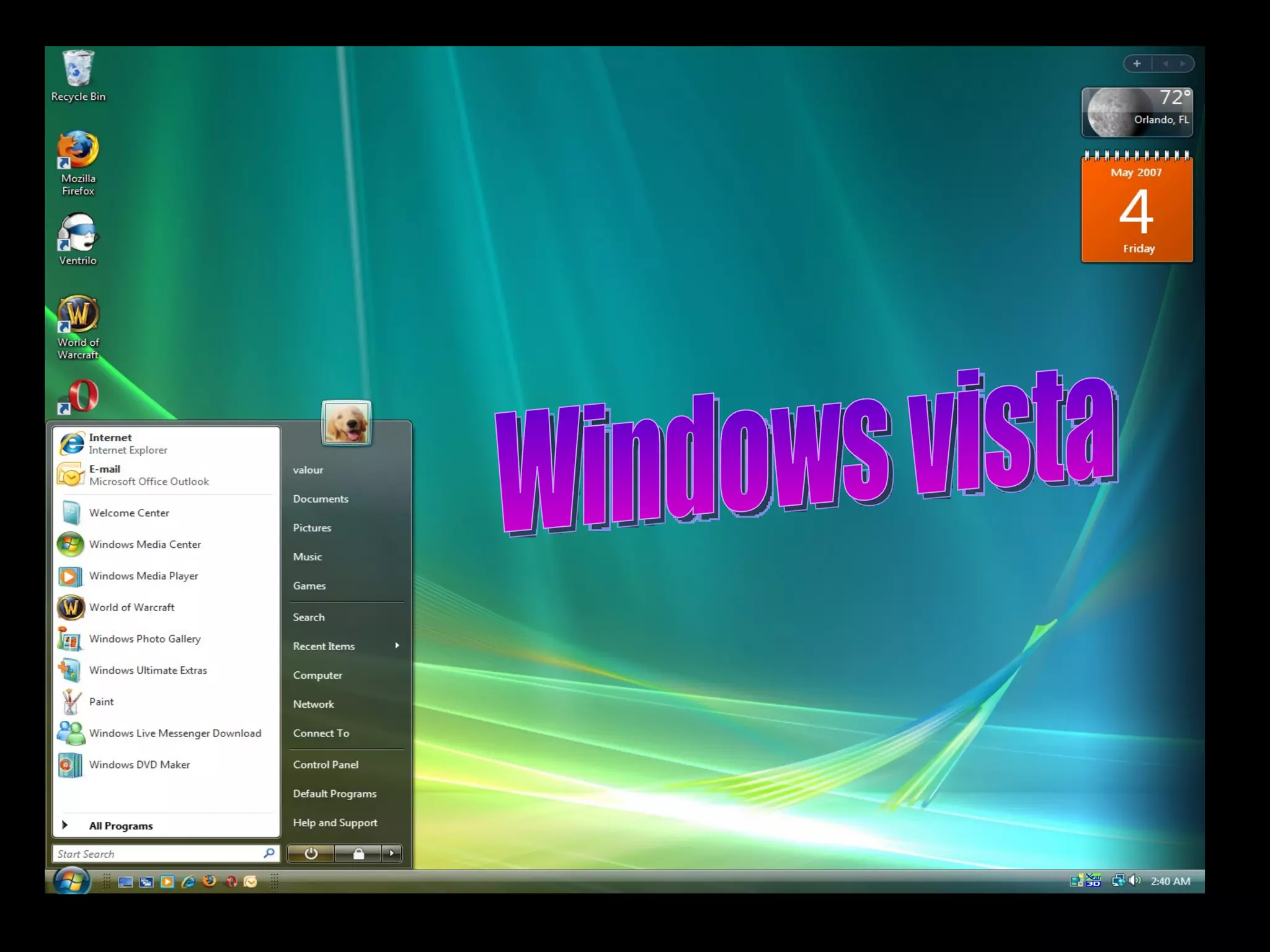The image size is (1270, 952).
Task: Open Pictures from the Start menu
Action: (x=346, y=528)
